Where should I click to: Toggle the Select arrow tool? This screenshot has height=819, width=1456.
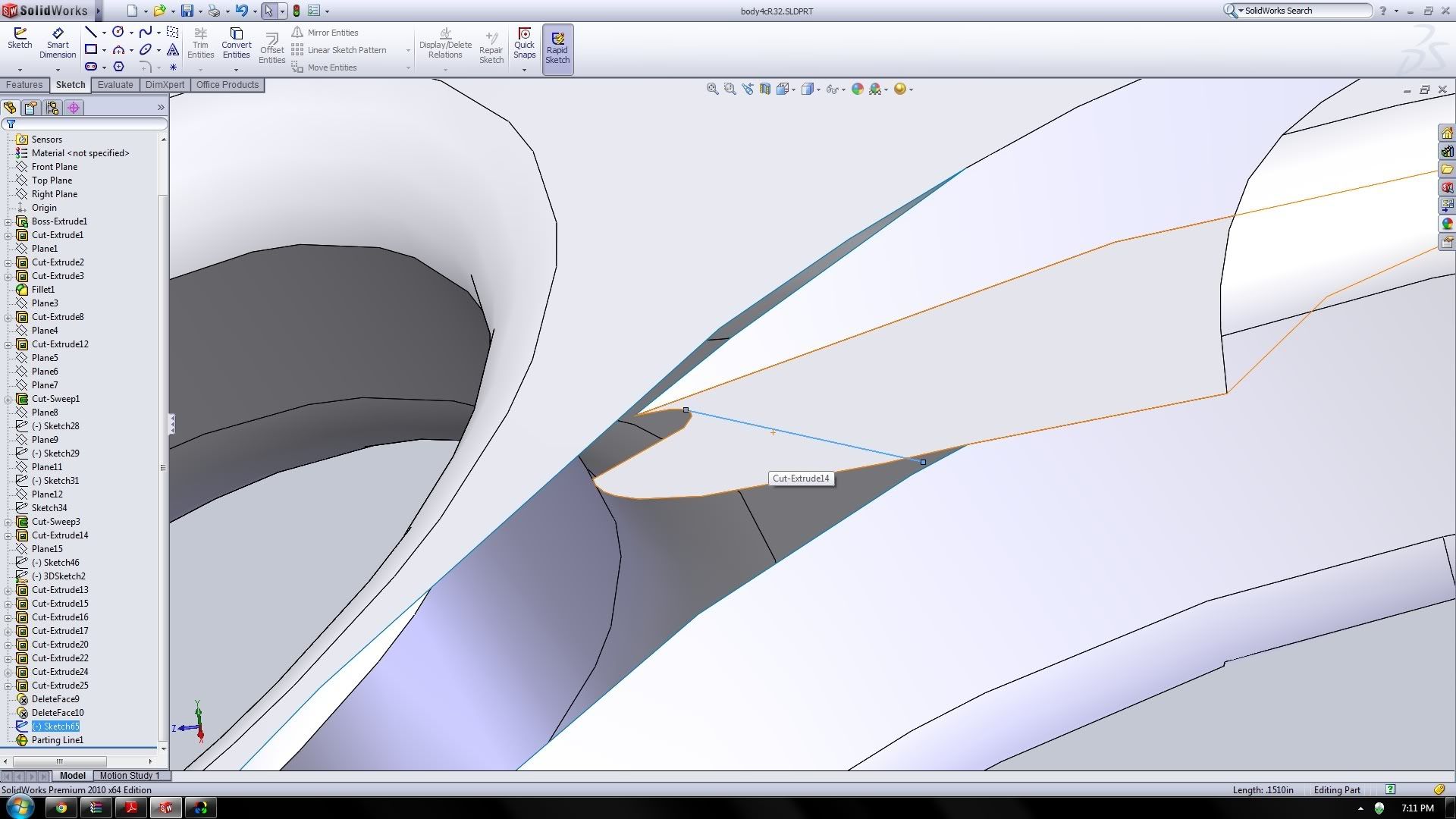pyautogui.click(x=269, y=11)
